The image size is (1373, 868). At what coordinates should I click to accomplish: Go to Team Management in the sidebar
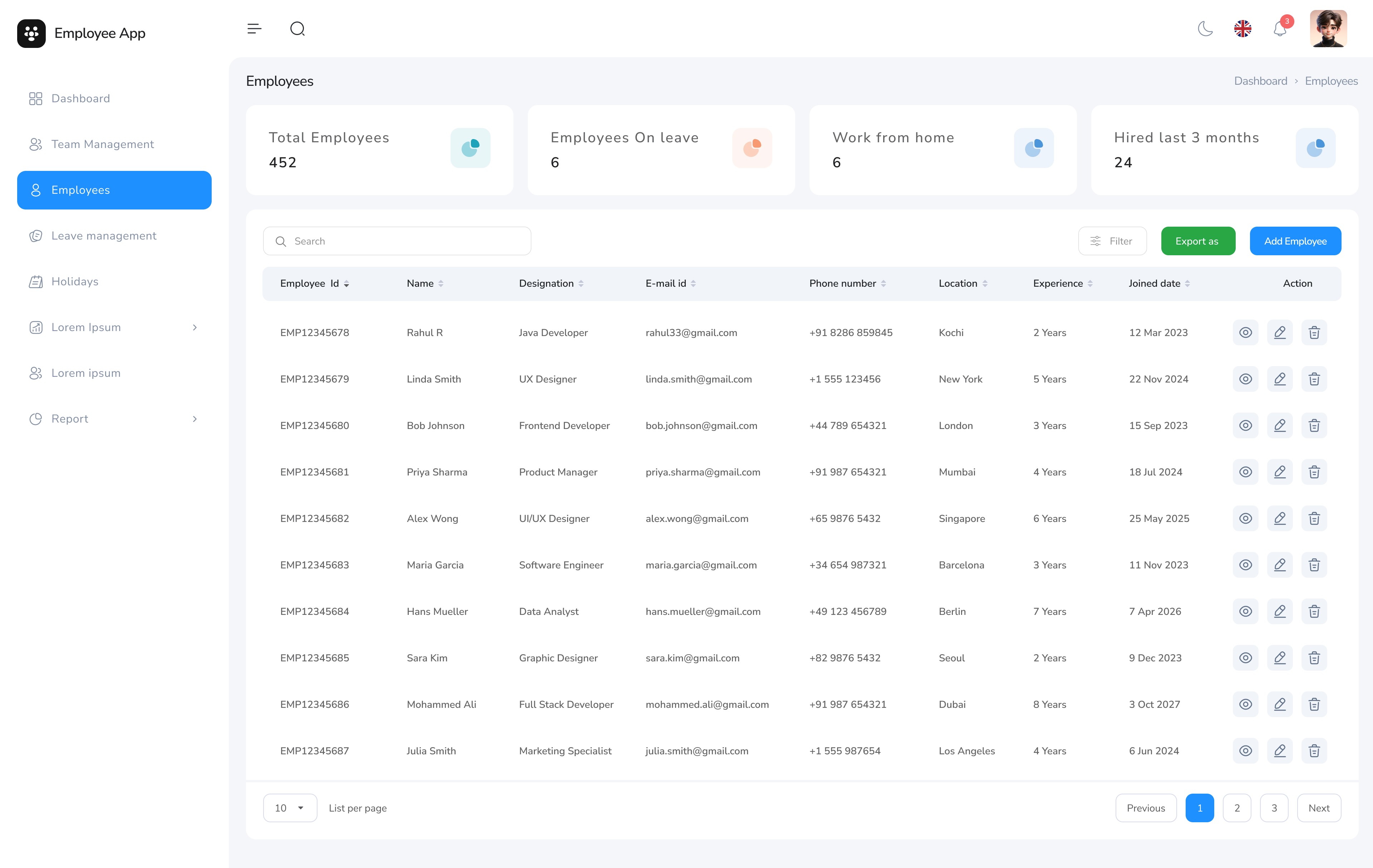pyautogui.click(x=103, y=144)
